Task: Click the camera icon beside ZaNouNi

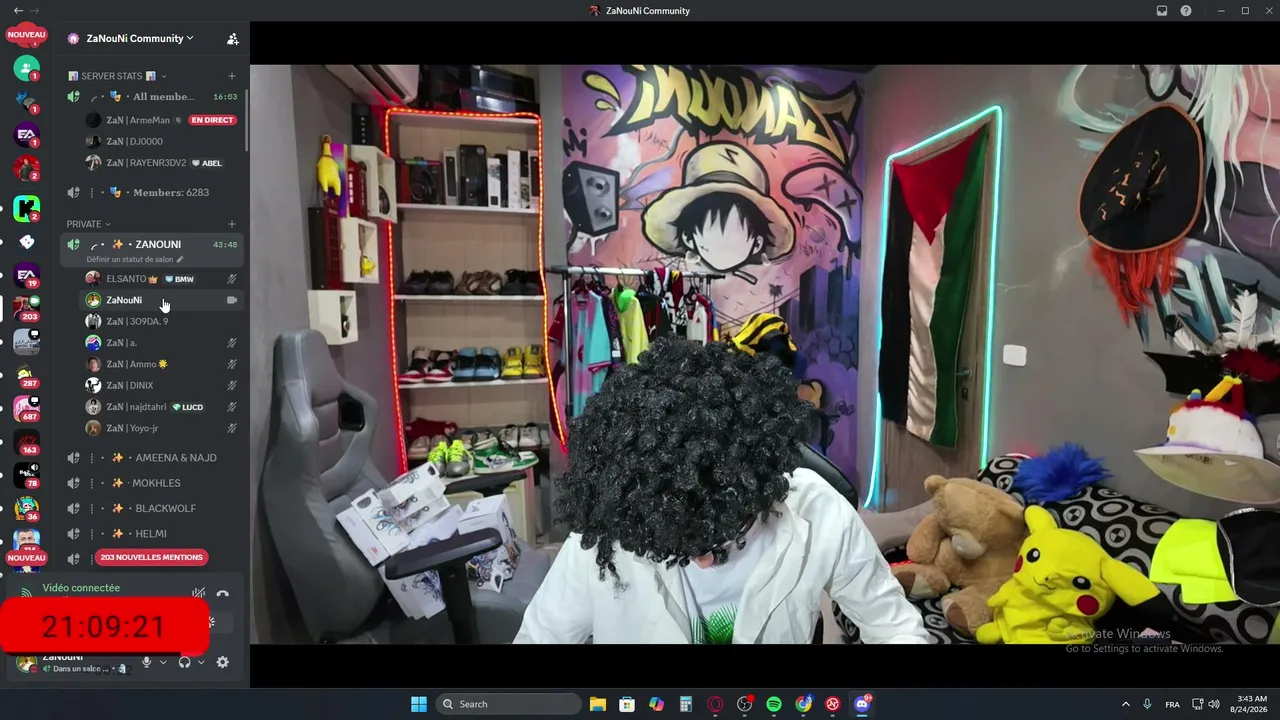Action: [232, 300]
